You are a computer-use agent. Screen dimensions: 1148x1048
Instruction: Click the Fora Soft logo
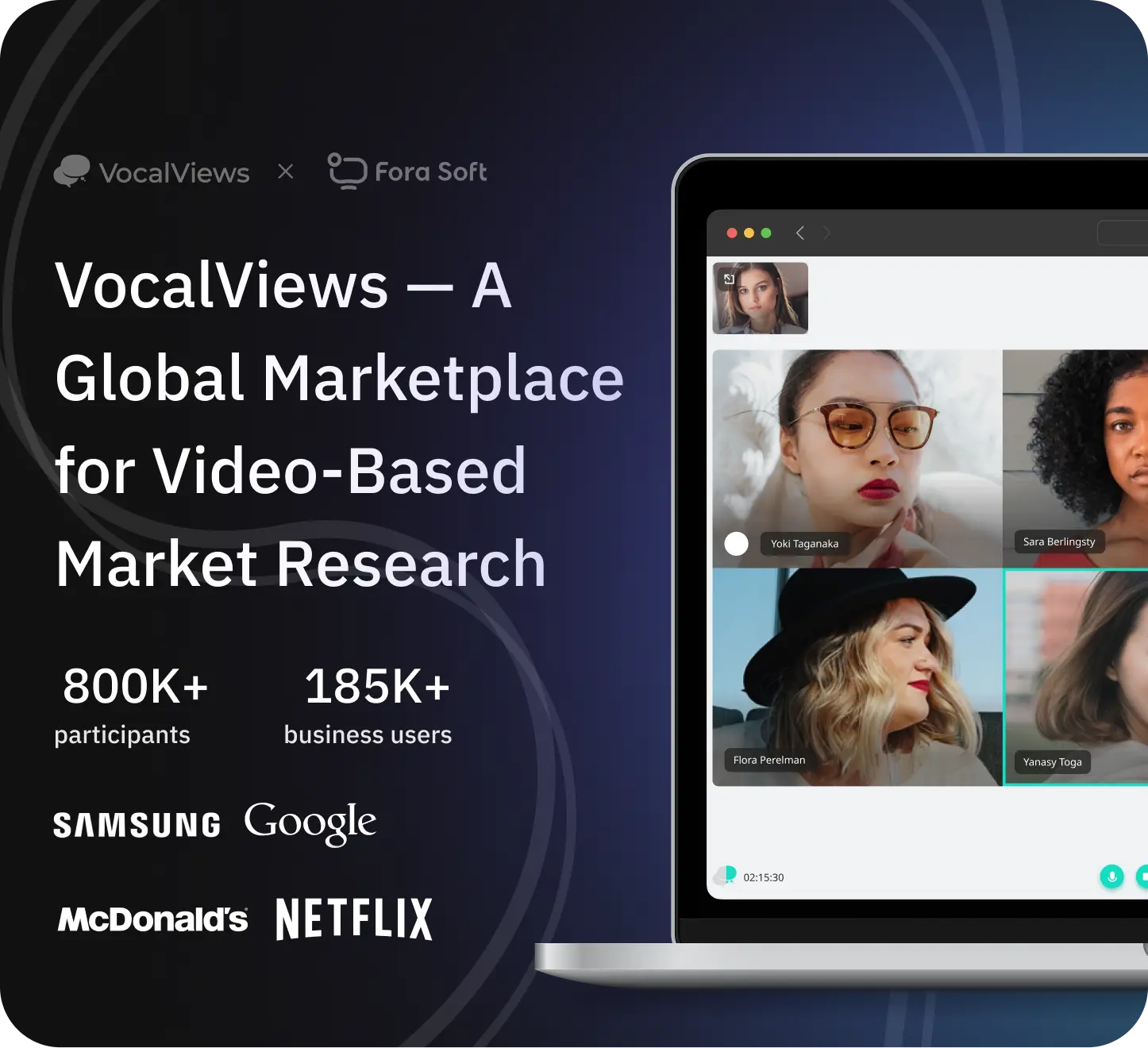407,171
